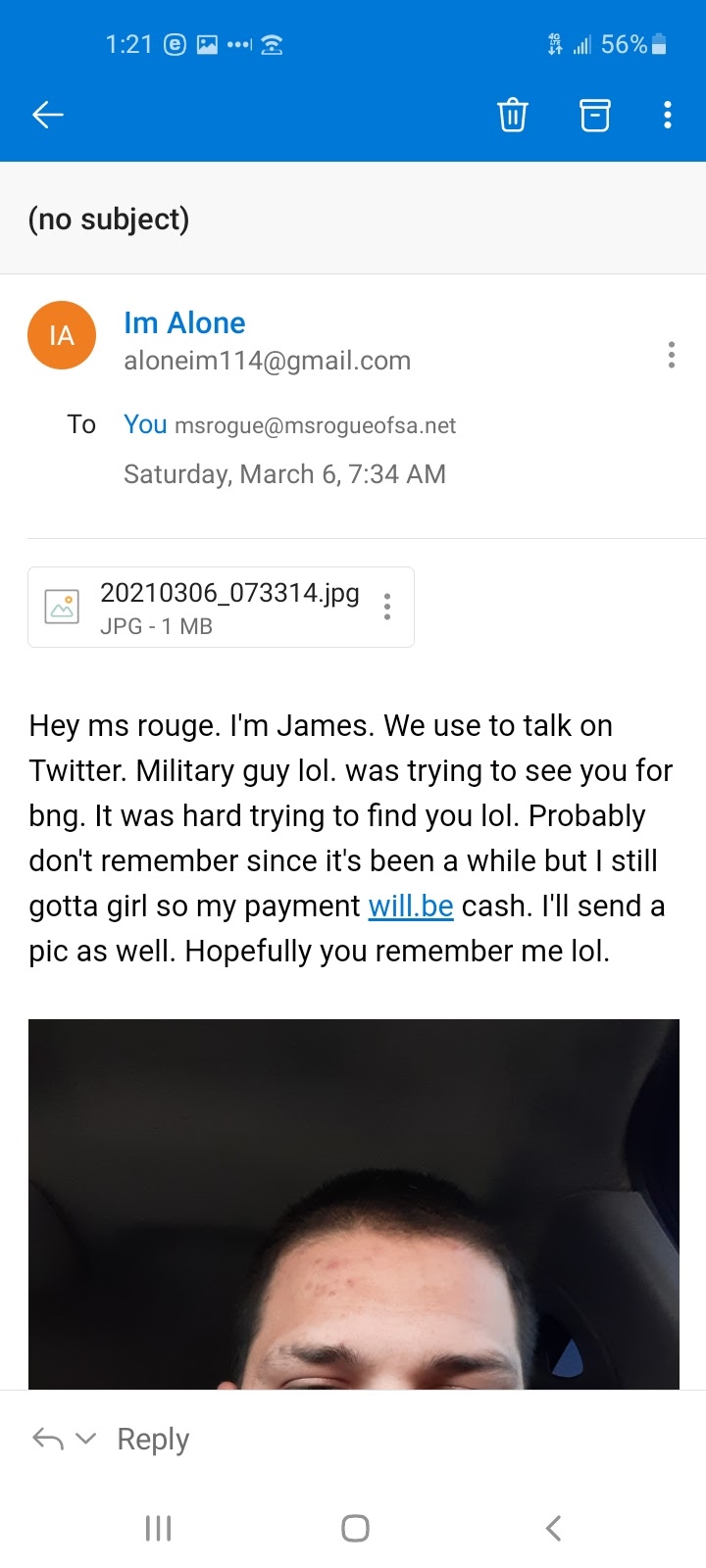Open sender options three-dot menu
This screenshot has height=1568, width=706.
(x=671, y=355)
